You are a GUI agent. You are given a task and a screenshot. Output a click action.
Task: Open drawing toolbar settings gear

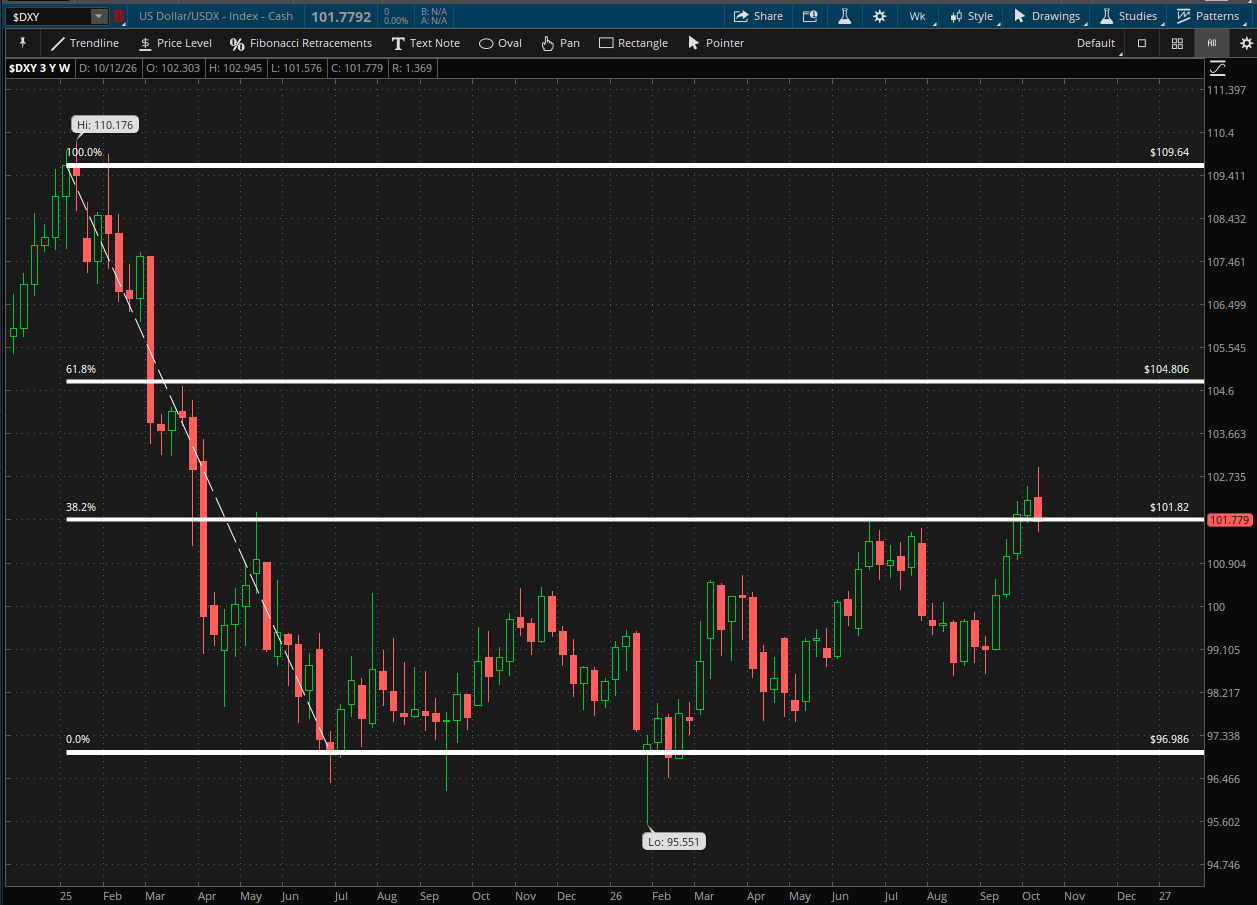point(1246,43)
